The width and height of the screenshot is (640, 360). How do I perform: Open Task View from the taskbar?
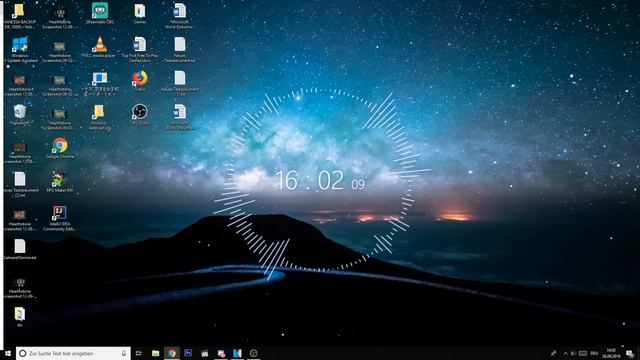139,353
